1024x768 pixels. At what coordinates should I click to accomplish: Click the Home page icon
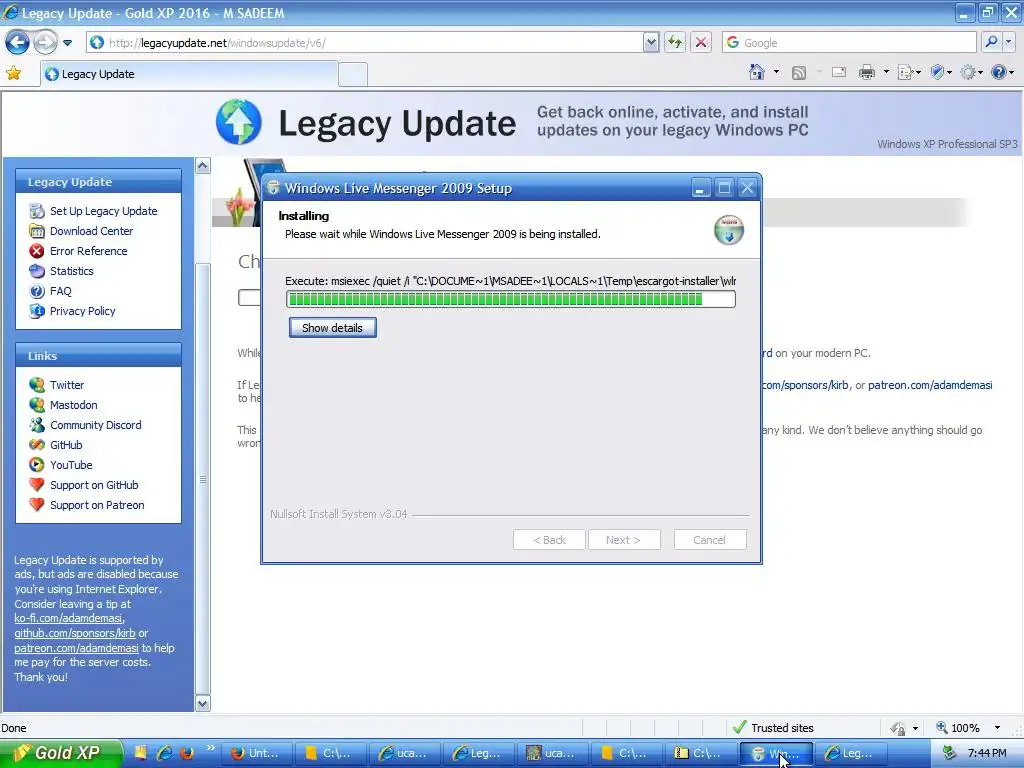click(757, 72)
